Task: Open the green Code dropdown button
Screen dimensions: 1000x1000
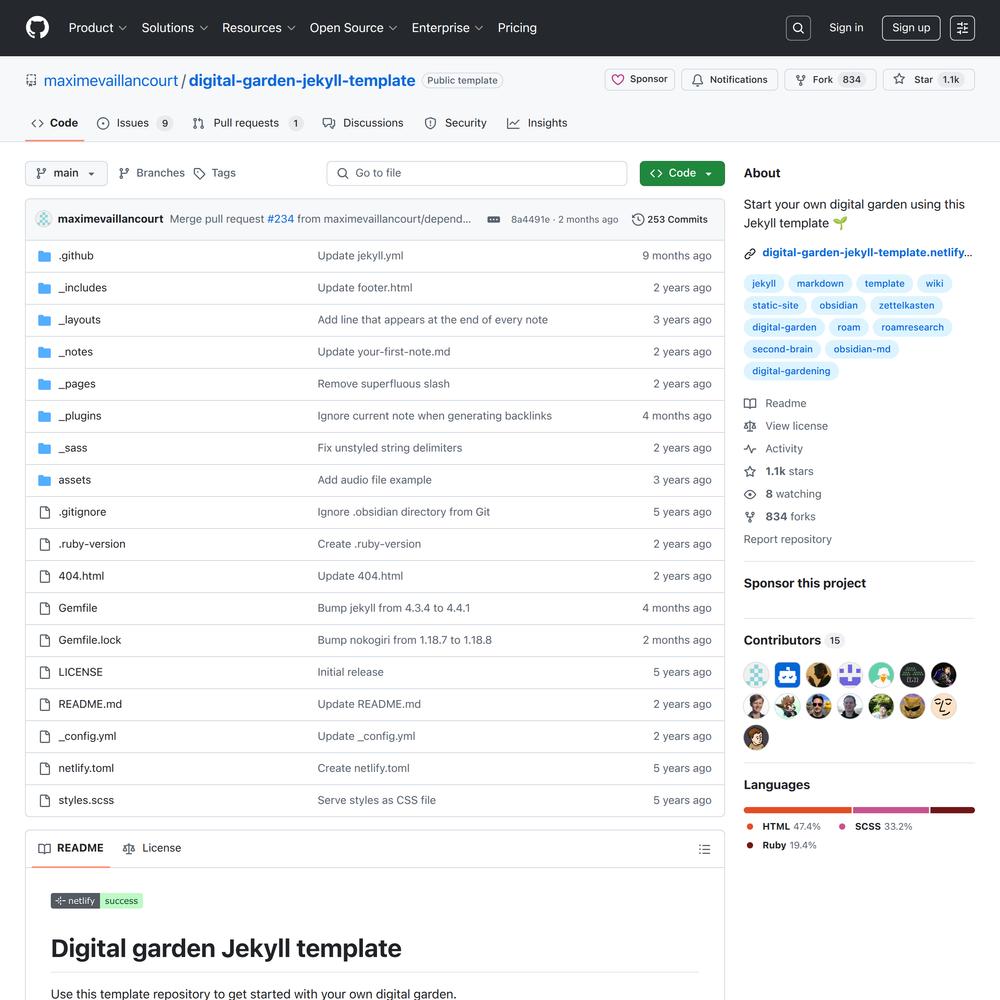Action: tap(682, 173)
